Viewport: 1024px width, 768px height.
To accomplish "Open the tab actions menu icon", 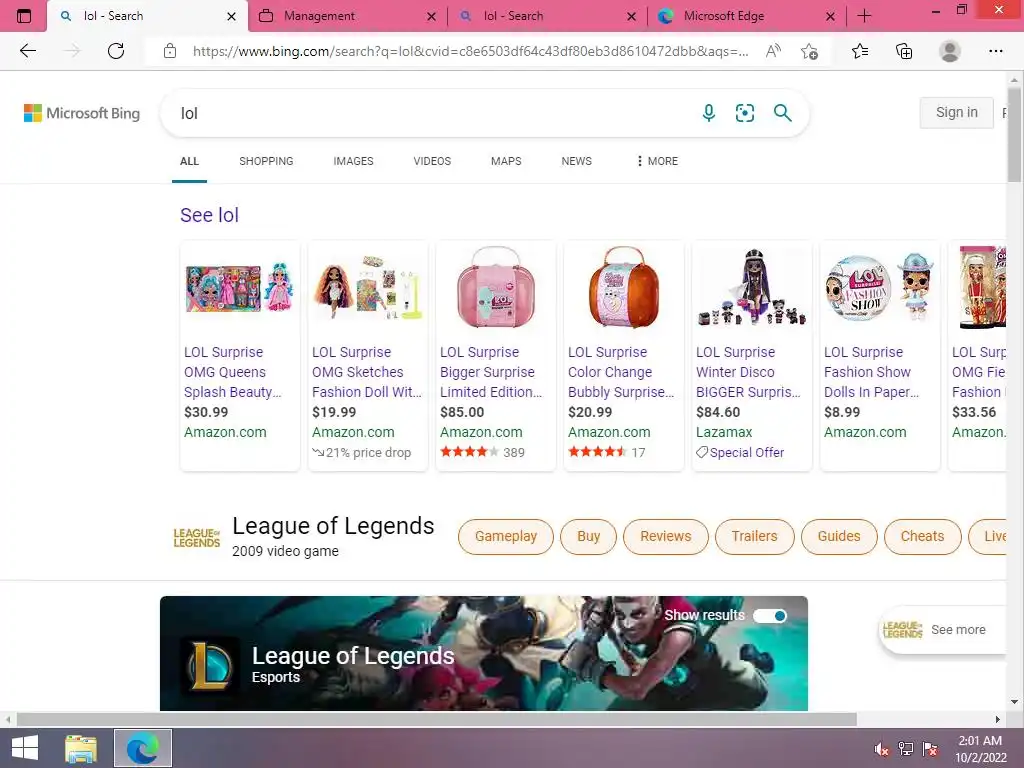I will pyautogui.click(x=24, y=16).
